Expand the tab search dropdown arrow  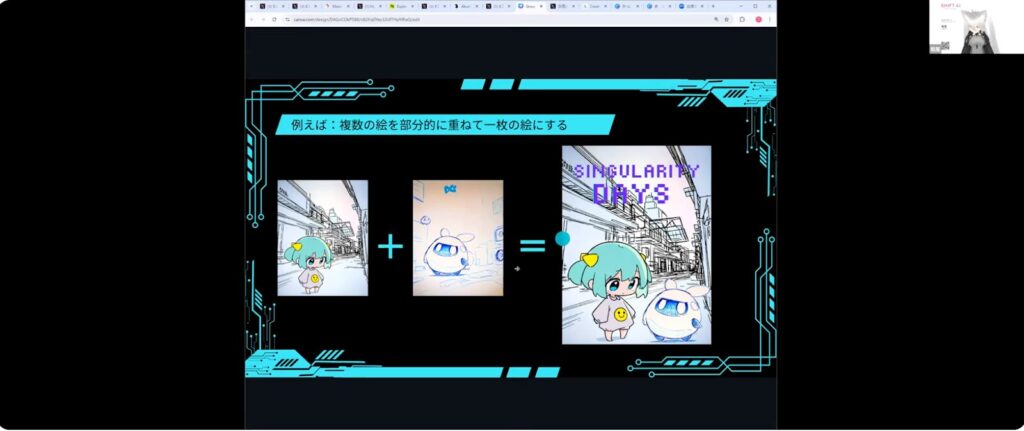click(x=250, y=6)
